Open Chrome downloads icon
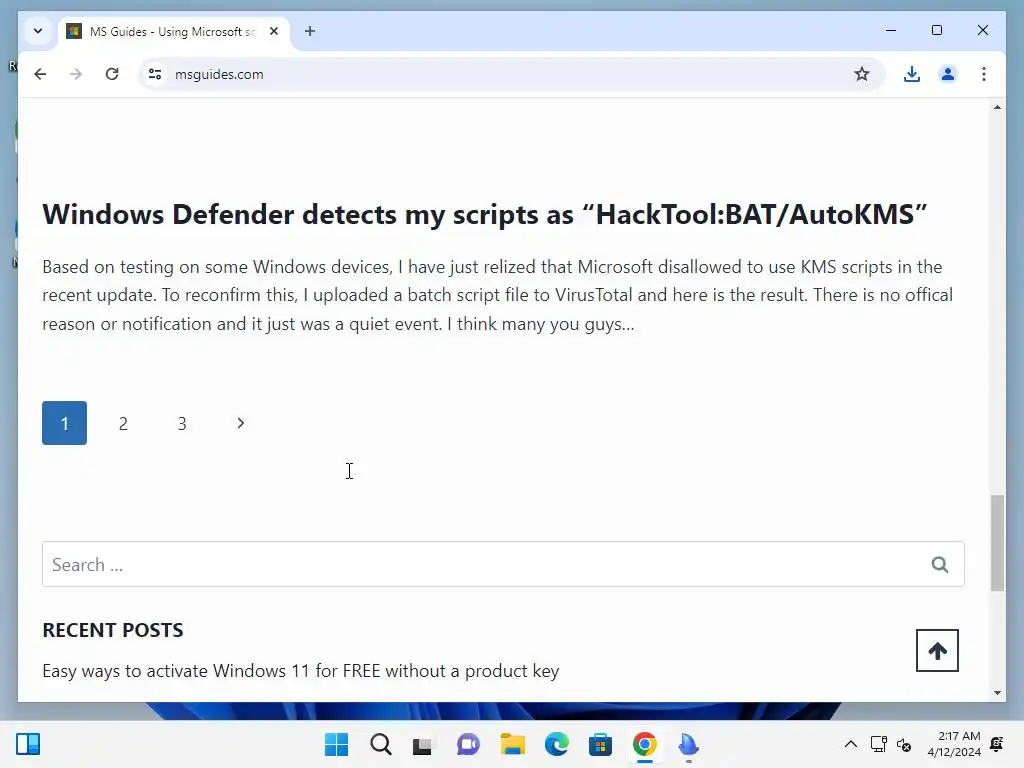 pyautogui.click(x=912, y=74)
